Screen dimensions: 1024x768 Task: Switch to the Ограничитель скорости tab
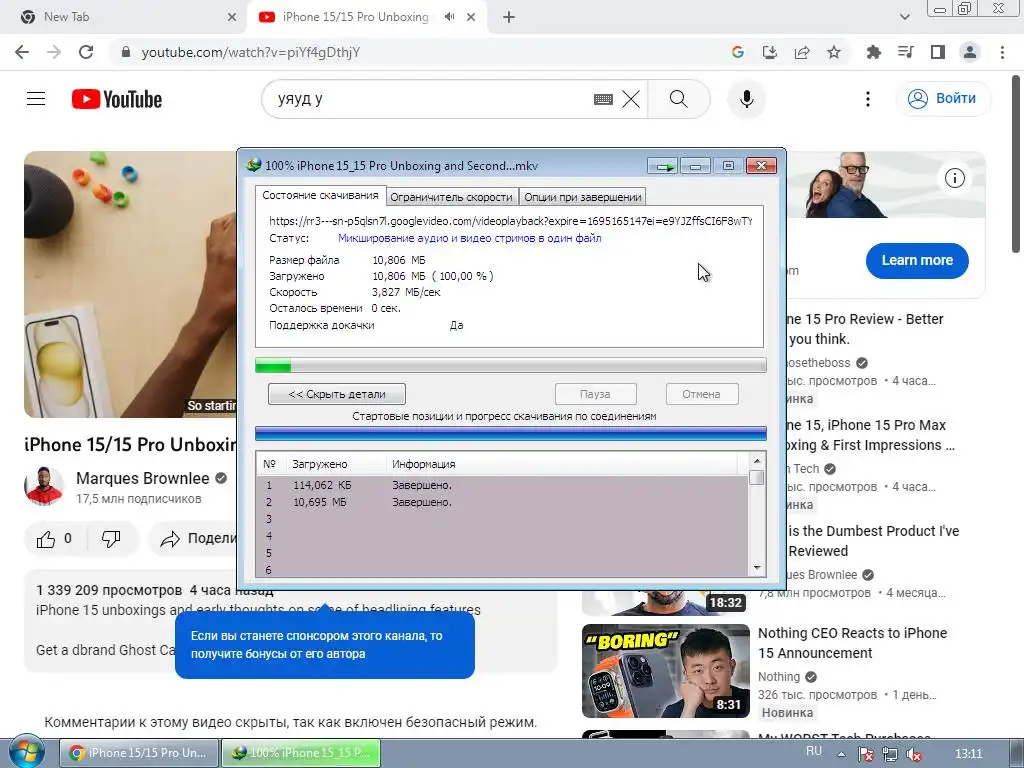(x=451, y=197)
